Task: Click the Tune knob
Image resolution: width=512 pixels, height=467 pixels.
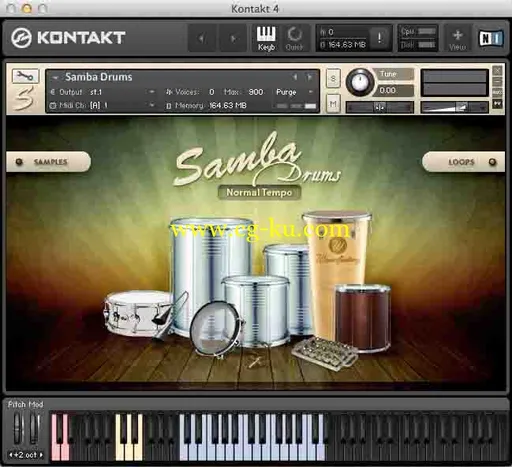Action: click(x=360, y=82)
